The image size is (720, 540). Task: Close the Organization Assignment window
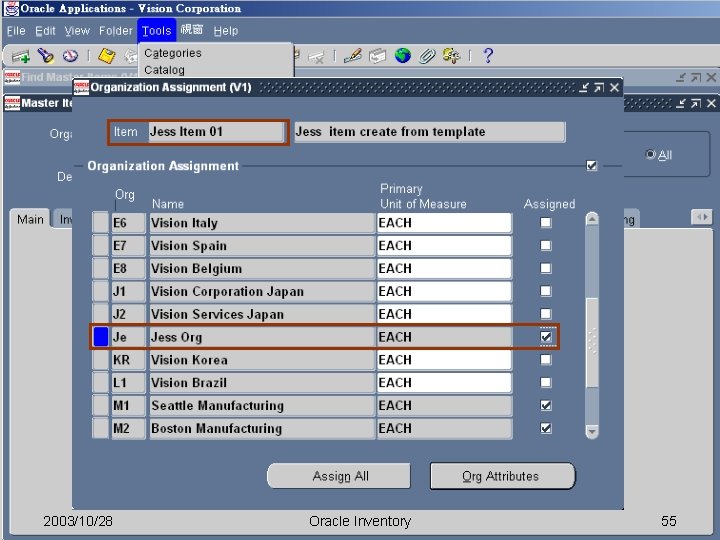point(614,87)
